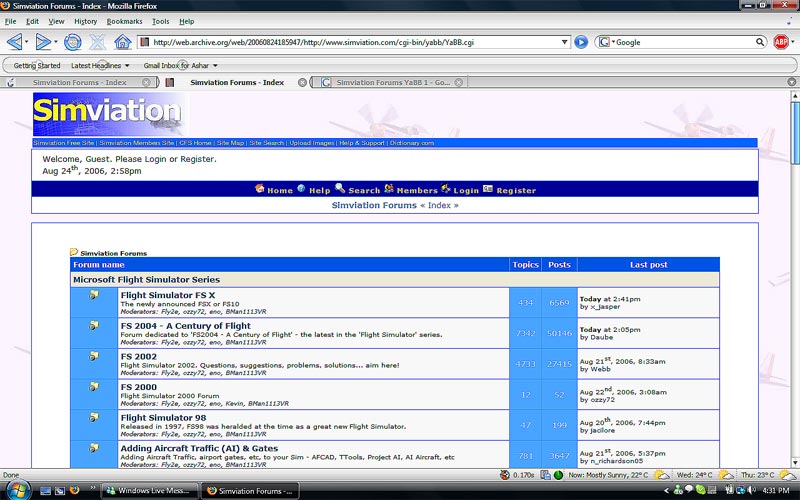This screenshot has height=500, width=800.
Task: Expand the Gmail Inbox for Ashar dropdown
Action: (215, 66)
